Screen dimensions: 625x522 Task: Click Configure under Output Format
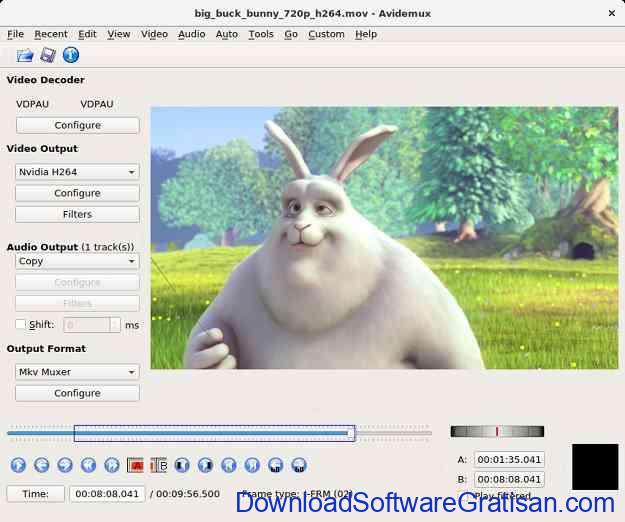[x=77, y=393]
